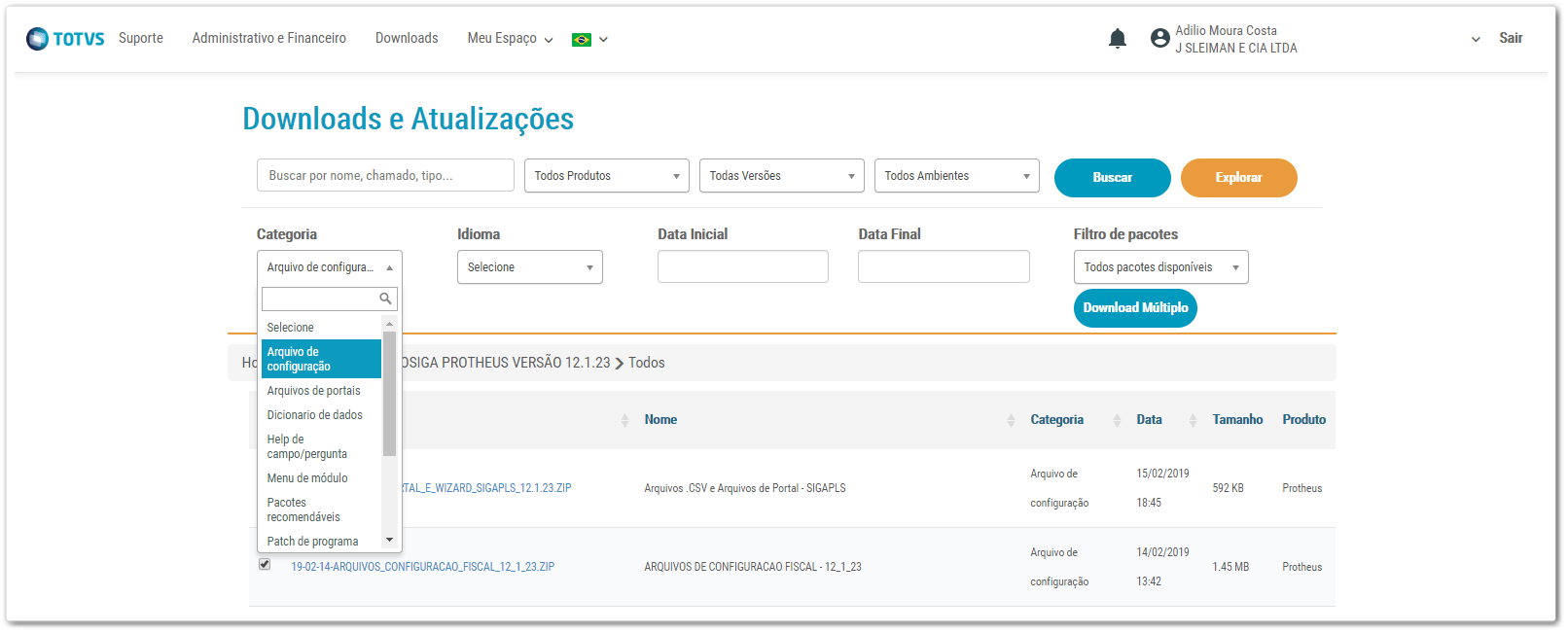
Task: Click the user name Adilio Moura Costa
Action: pyautogui.click(x=1226, y=31)
